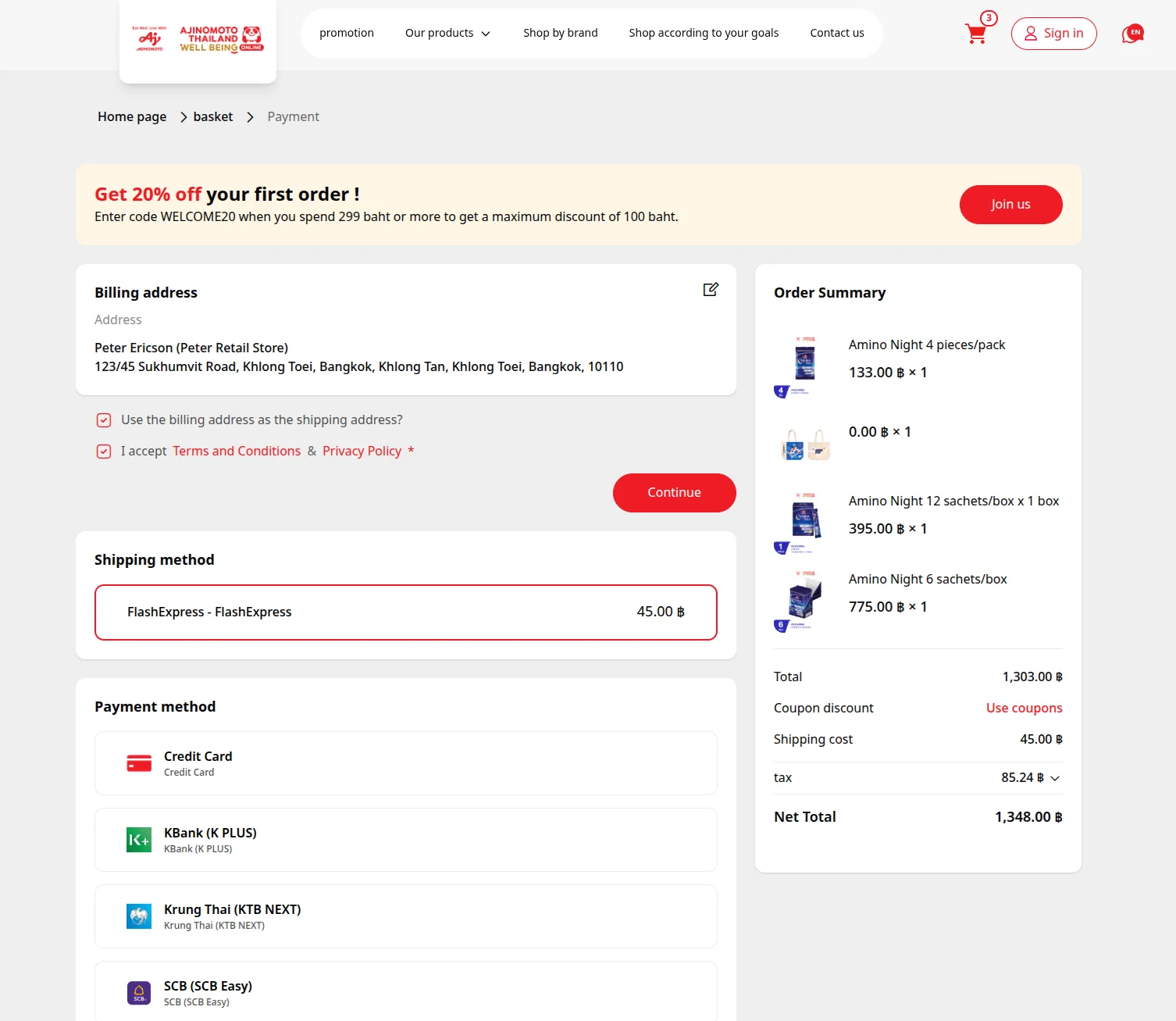Toggle the accept Terms and Conditions checkbox

(x=104, y=452)
